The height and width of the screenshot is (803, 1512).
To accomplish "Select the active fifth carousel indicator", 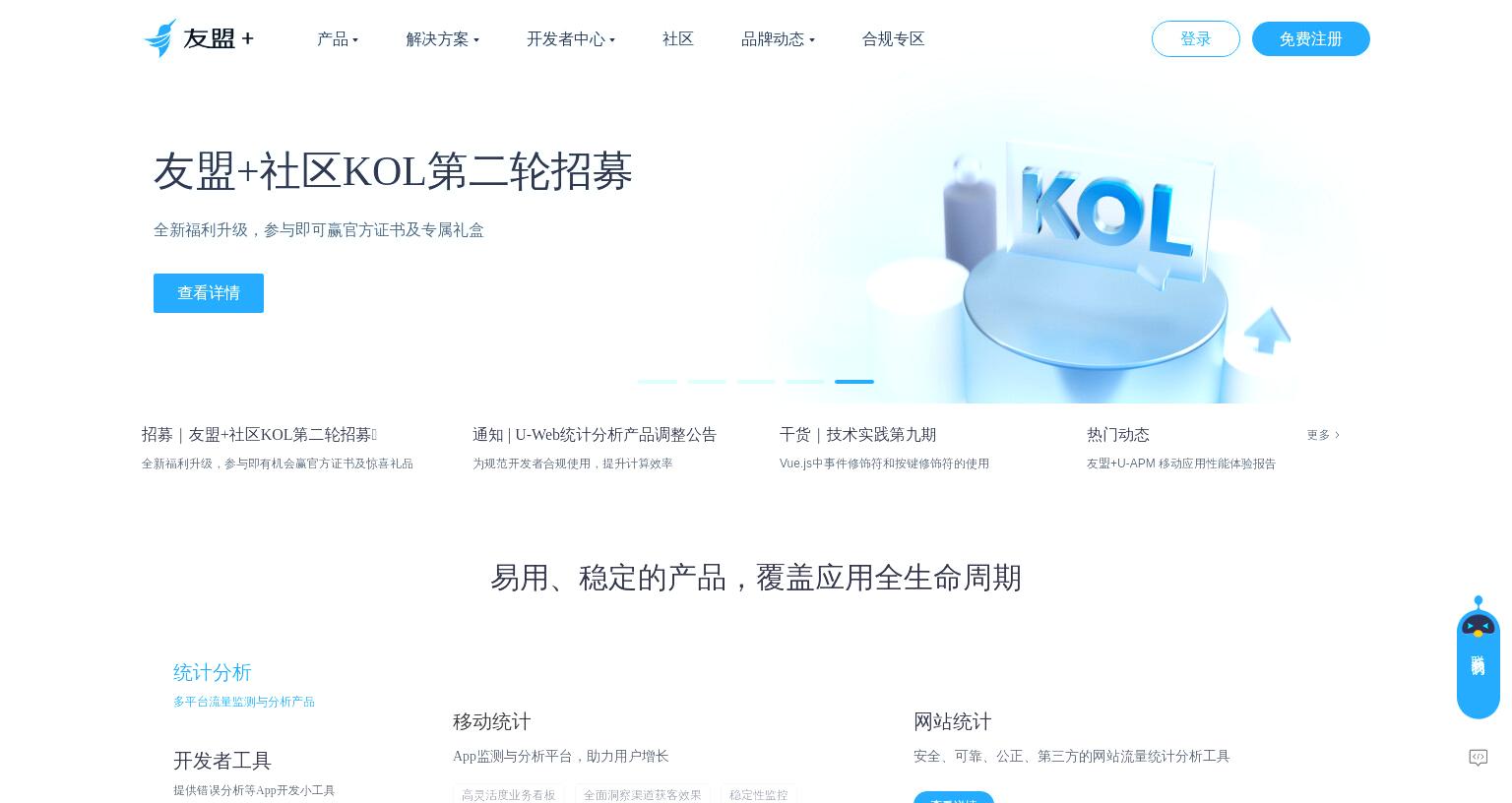I will 854,382.
